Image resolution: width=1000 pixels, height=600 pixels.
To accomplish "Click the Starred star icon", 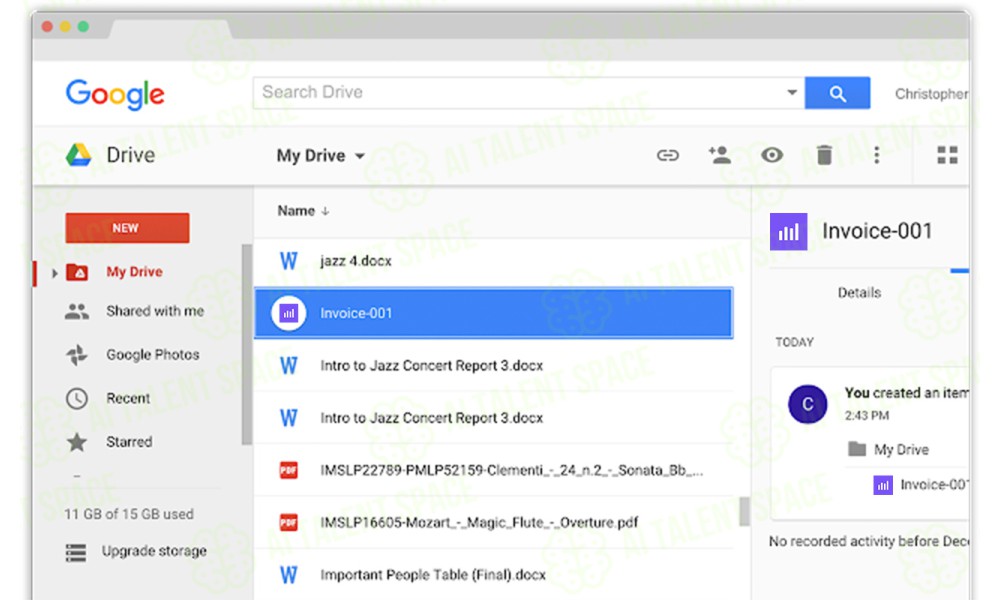I will pos(77,442).
